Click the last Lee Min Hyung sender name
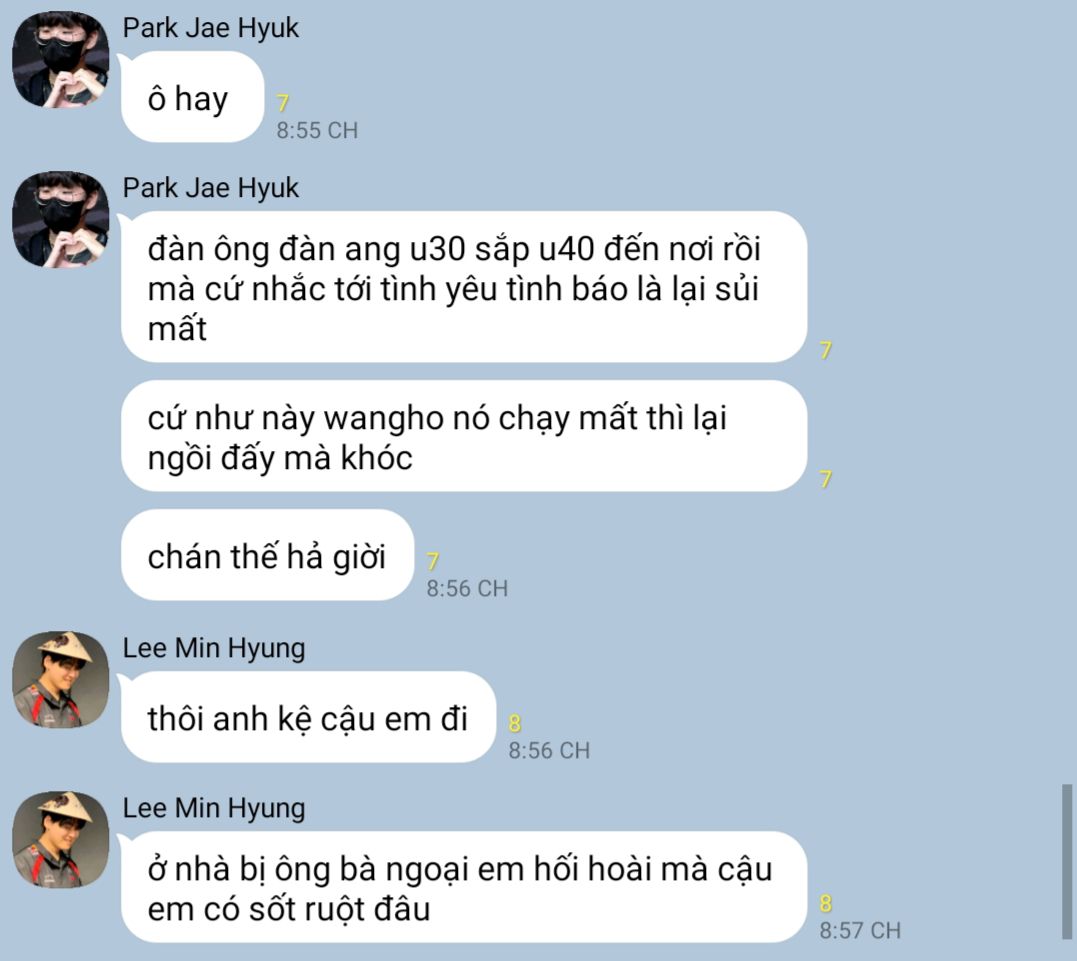This screenshot has height=961, width=1077. (214, 809)
